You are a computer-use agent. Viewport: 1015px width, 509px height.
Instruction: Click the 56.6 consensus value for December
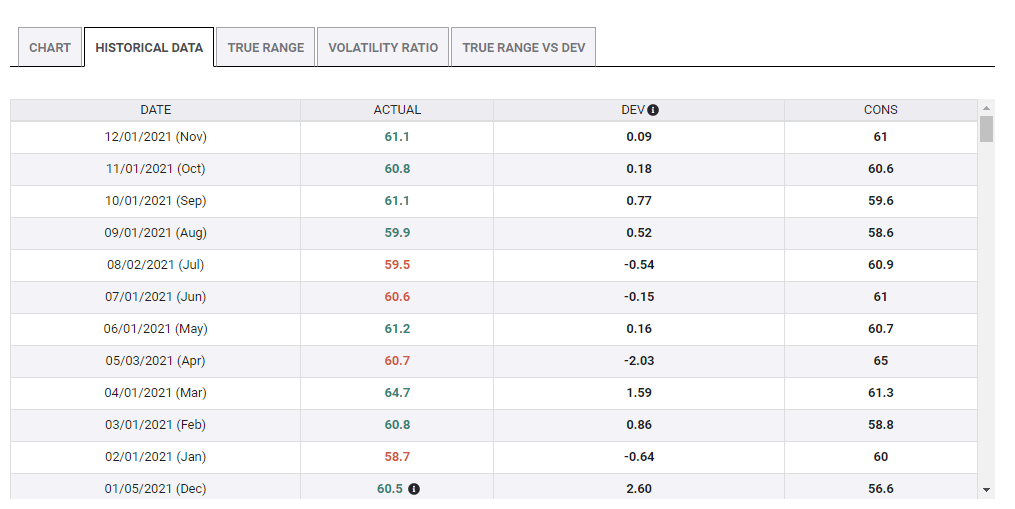[880, 489]
